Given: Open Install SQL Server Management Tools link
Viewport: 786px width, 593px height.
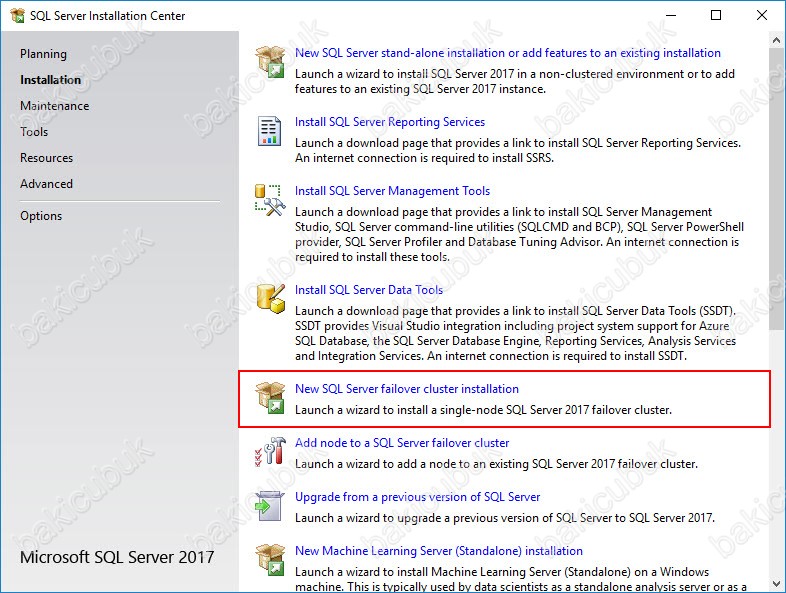Looking at the screenshot, I should (392, 191).
